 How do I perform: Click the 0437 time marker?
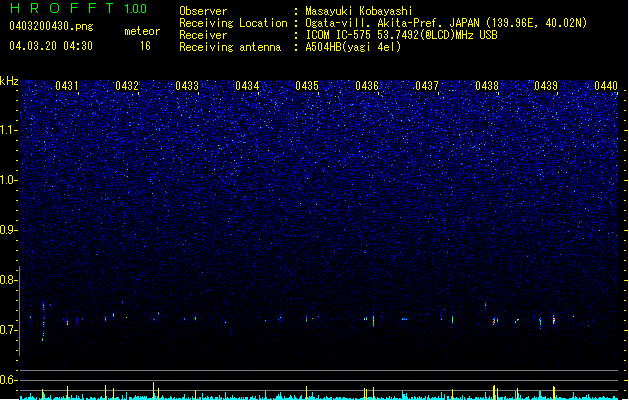[427, 86]
